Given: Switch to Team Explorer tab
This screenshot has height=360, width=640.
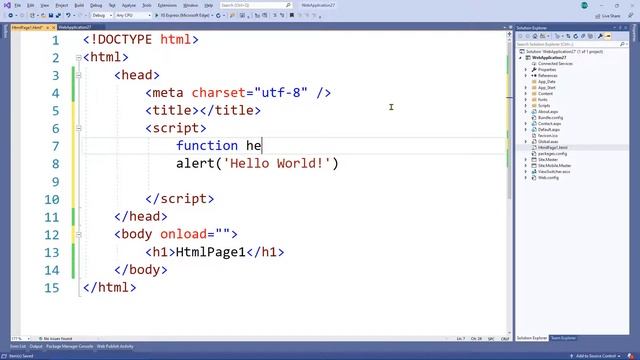Looking at the screenshot, I should [563, 338].
